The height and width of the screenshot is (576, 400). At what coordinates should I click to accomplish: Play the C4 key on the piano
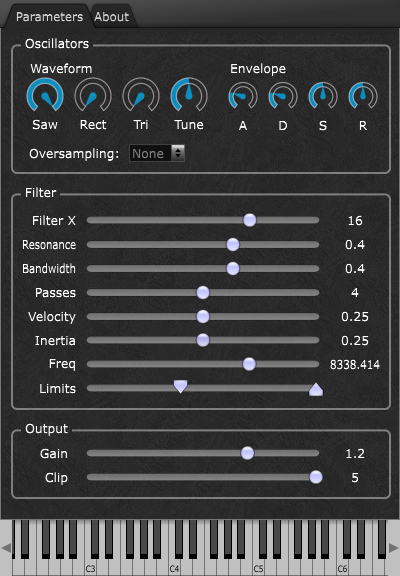(x=174, y=566)
